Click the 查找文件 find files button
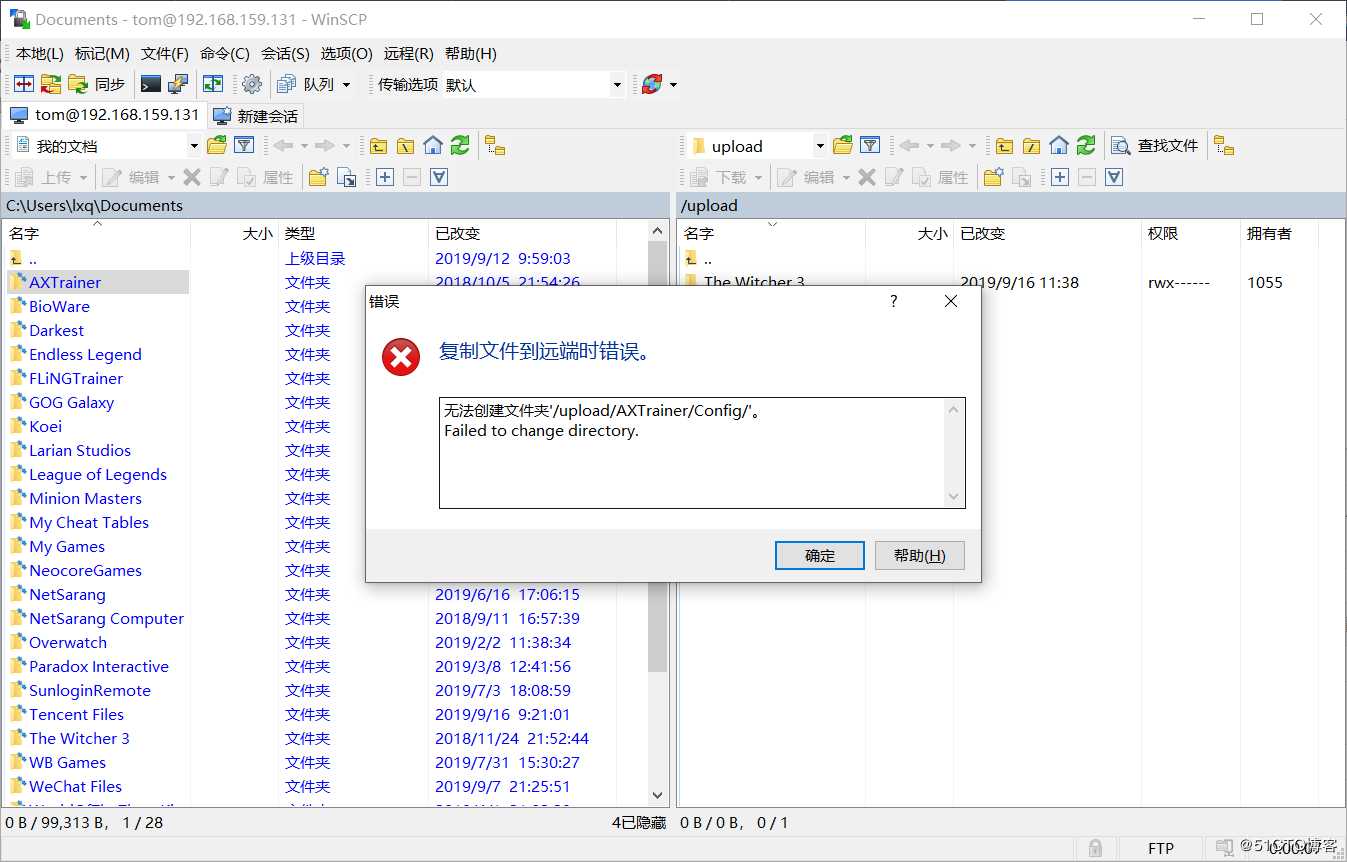The image size is (1347, 862). click(x=1155, y=146)
